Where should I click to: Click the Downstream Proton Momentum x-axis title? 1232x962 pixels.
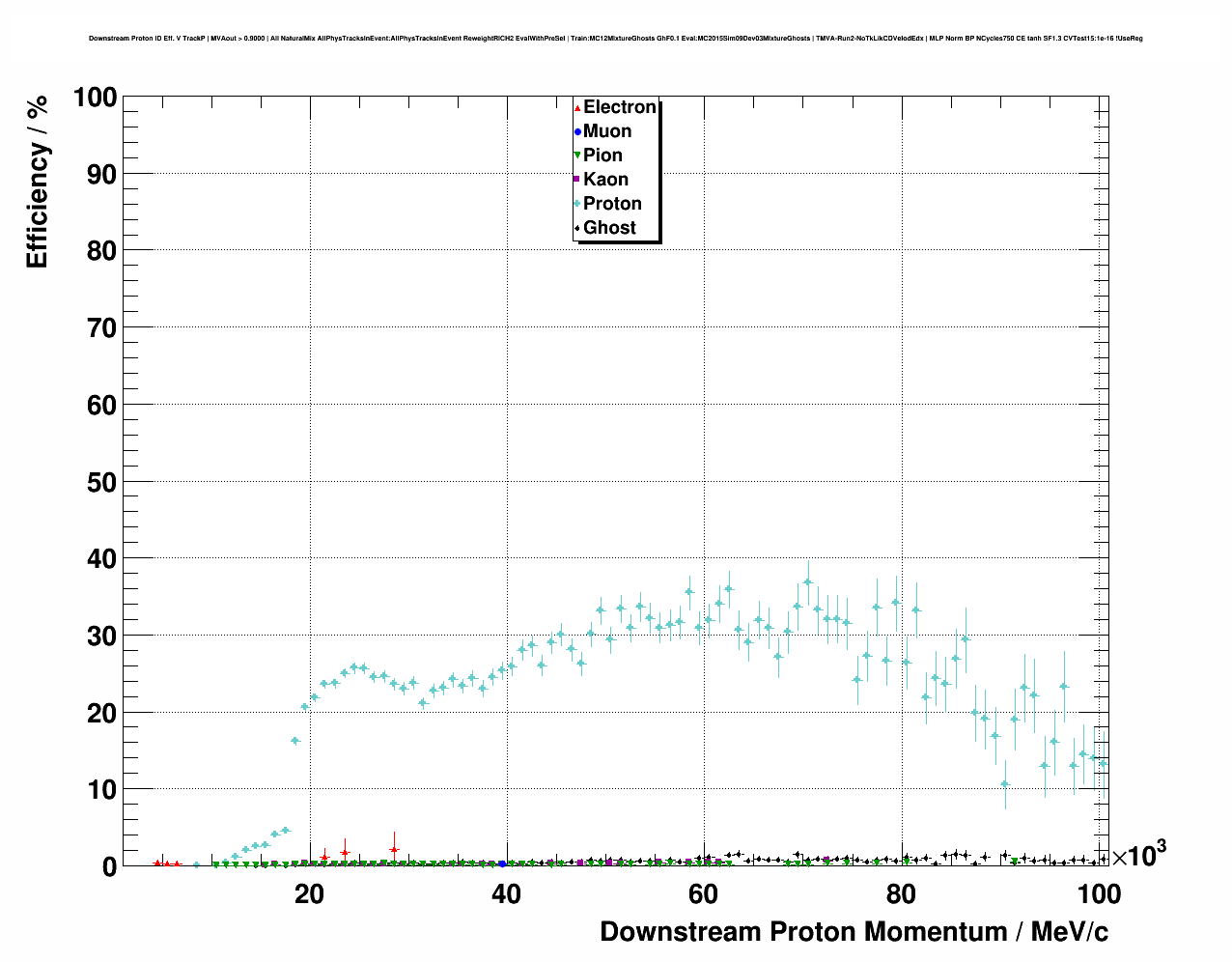point(854,932)
